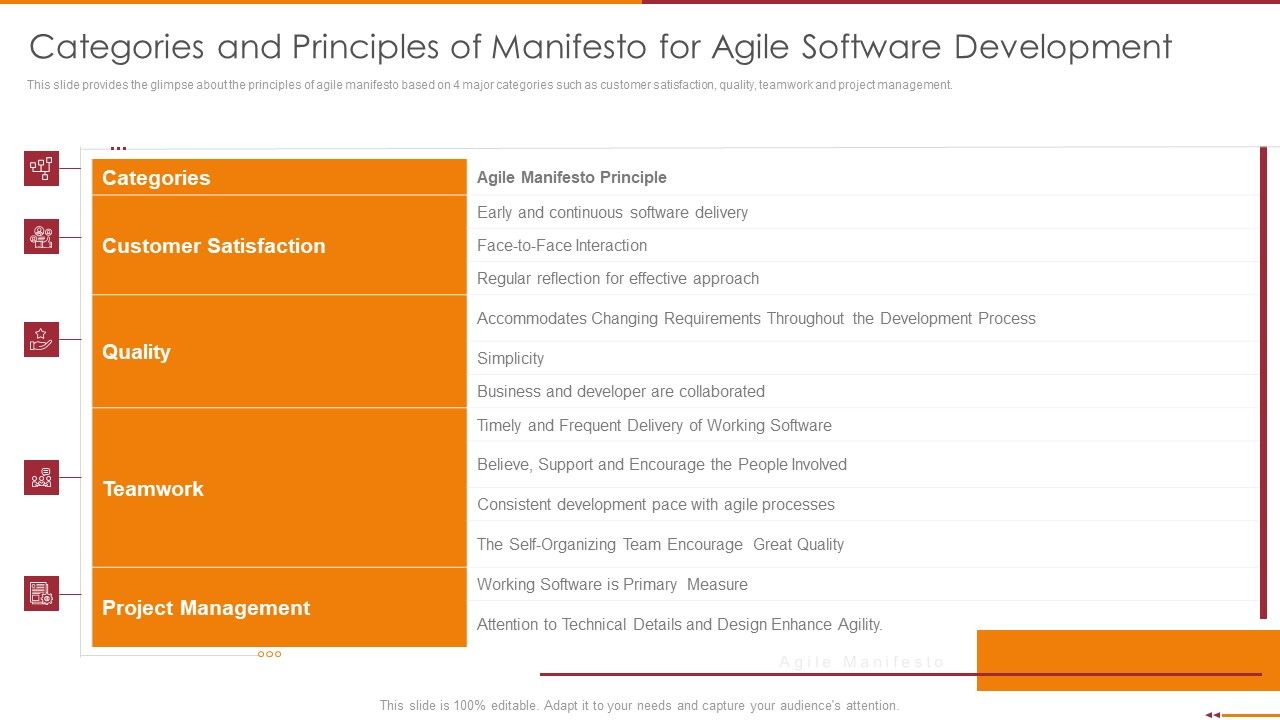Click the flowchart icon beside Categories

[42, 168]
